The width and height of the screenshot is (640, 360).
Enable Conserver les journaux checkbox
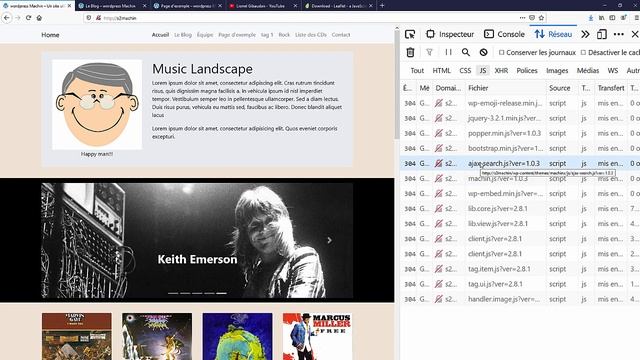click(502, 52)
